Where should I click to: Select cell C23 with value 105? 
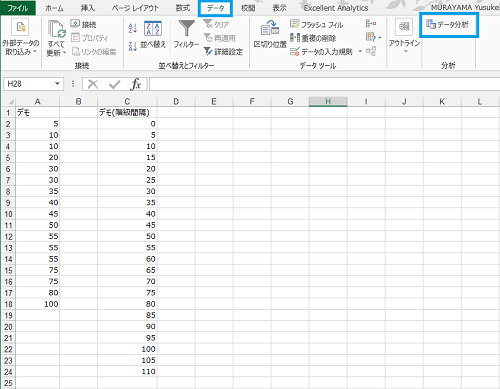pyautogui.click(x=127, y=360)
